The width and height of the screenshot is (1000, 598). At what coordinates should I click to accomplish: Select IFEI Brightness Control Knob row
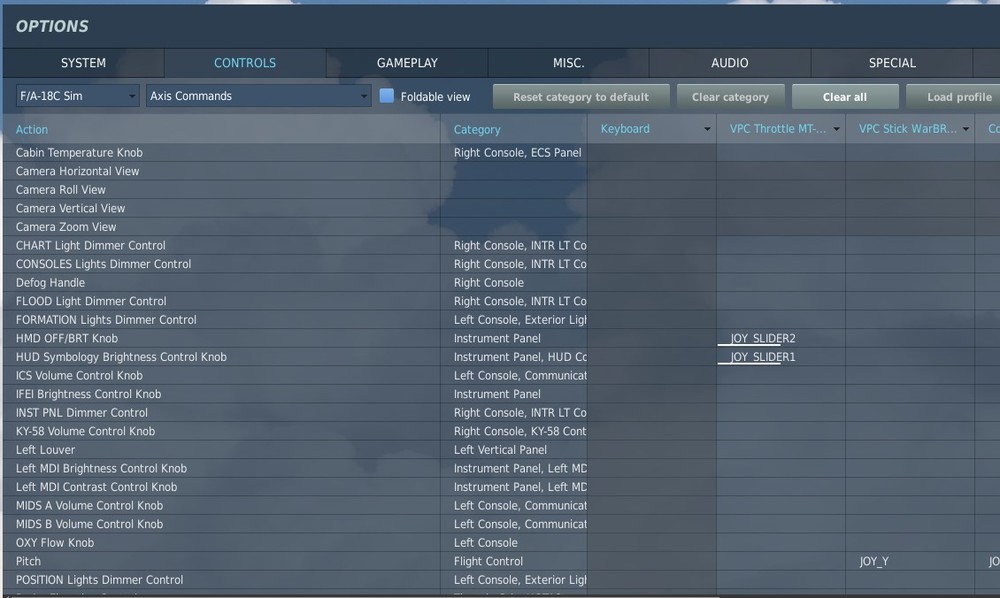221,394
